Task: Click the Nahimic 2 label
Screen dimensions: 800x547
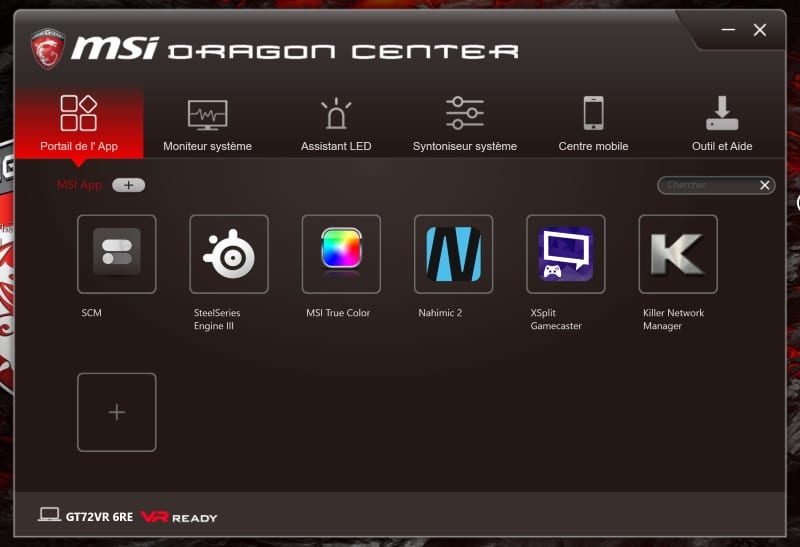Action: click(440, 313)
